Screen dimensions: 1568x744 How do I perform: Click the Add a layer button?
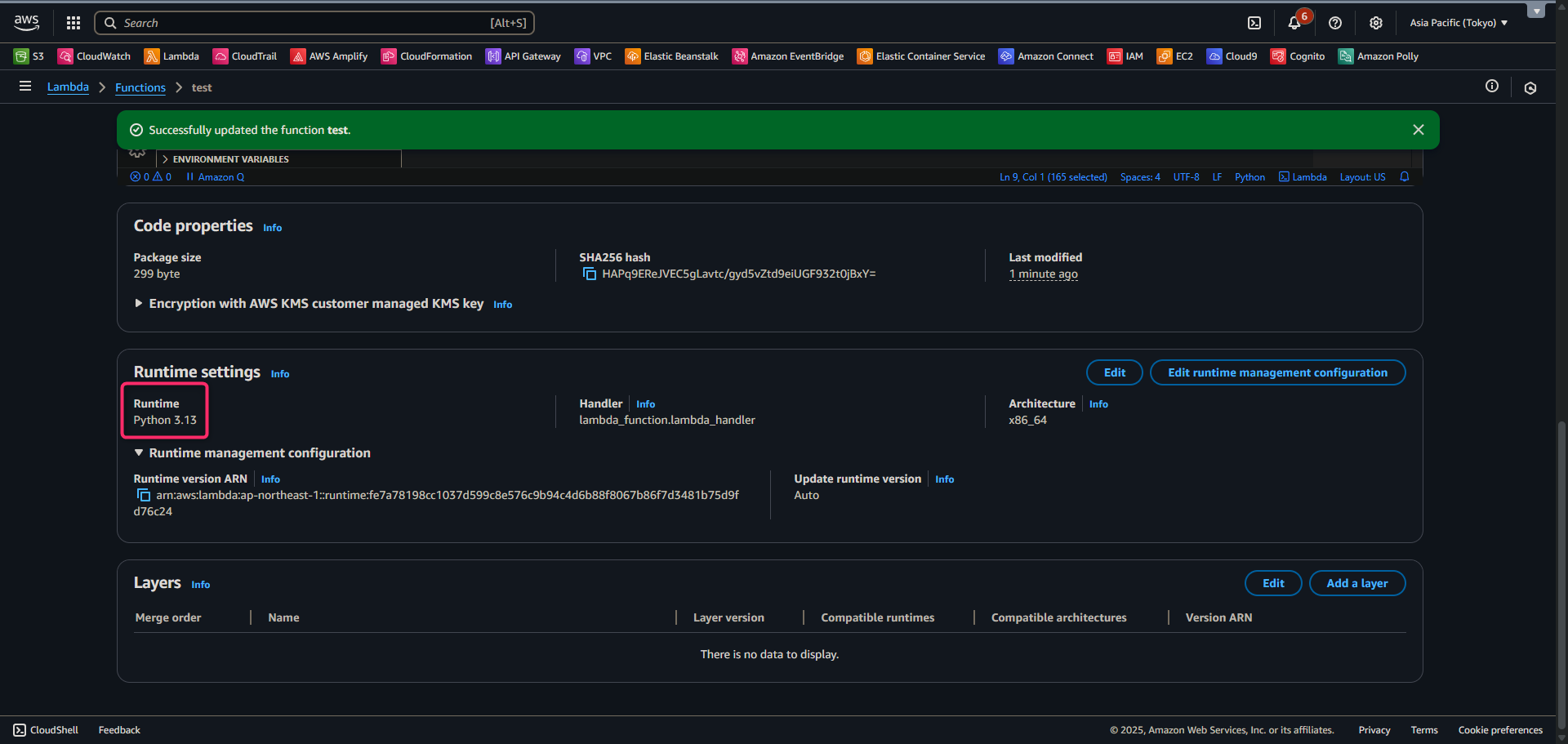coord(1356,583)
